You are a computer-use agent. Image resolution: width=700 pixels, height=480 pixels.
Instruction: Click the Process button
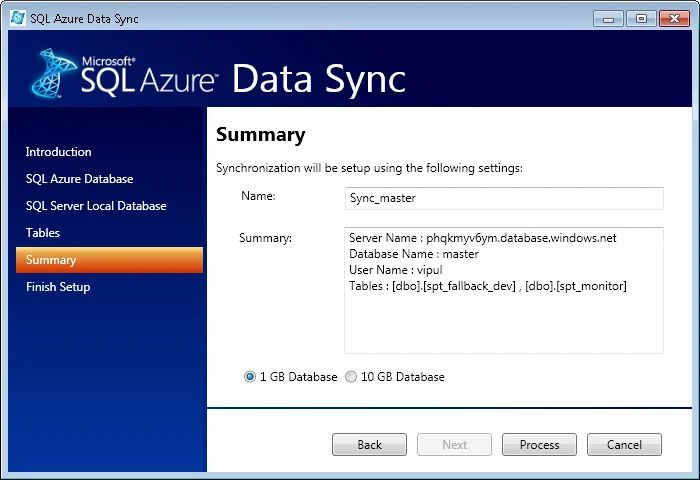pos(539,444)
